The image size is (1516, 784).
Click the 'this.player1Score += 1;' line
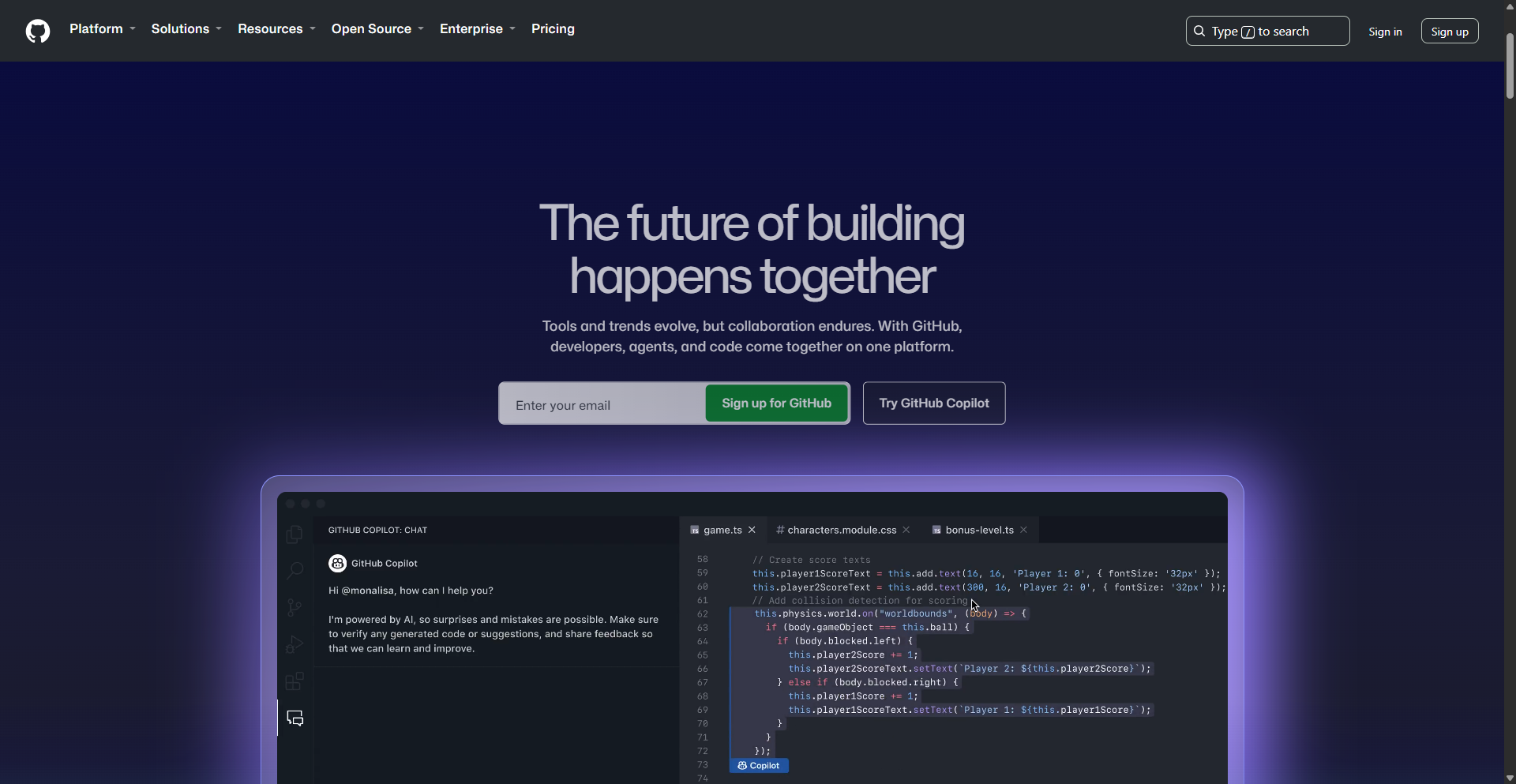[853, 696]
